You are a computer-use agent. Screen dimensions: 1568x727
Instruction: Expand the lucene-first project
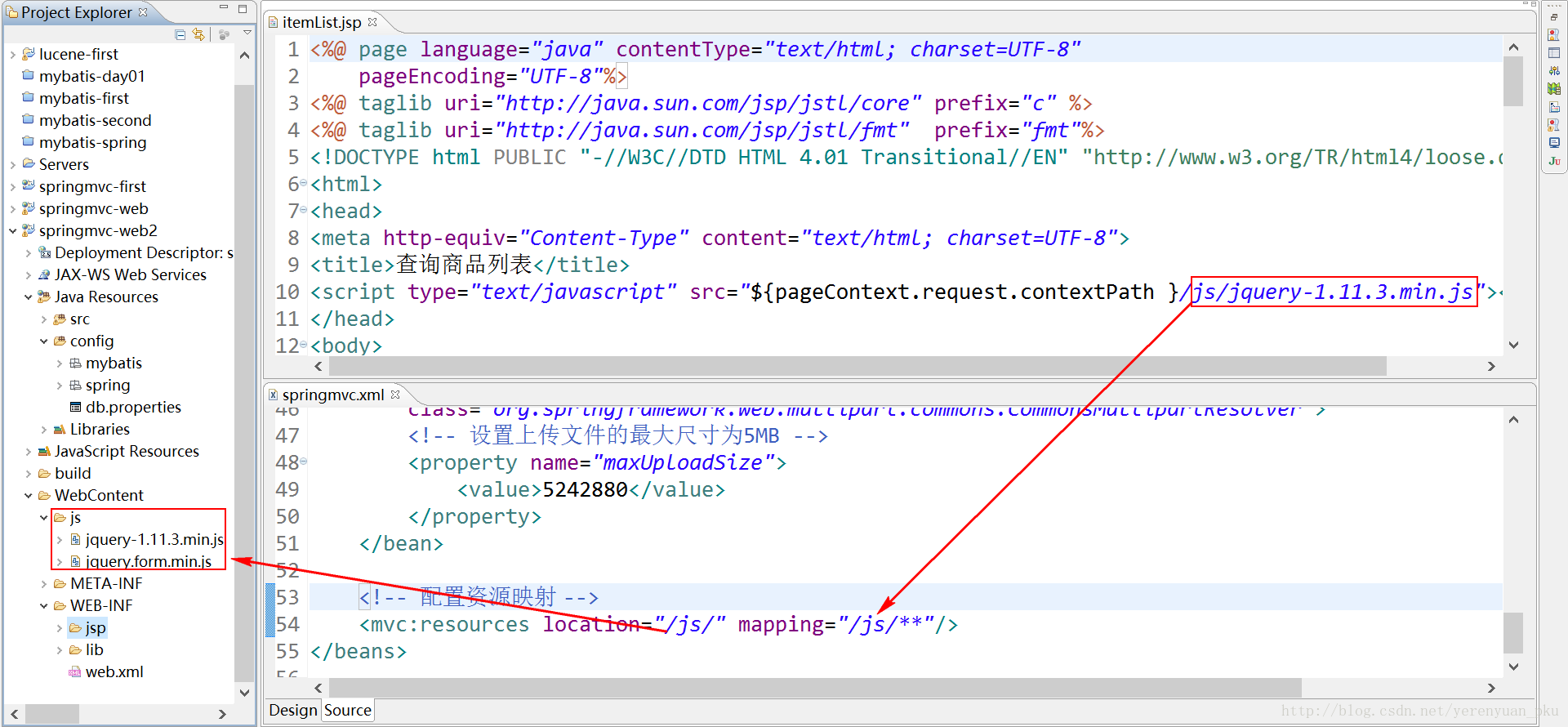coord(12,54)
